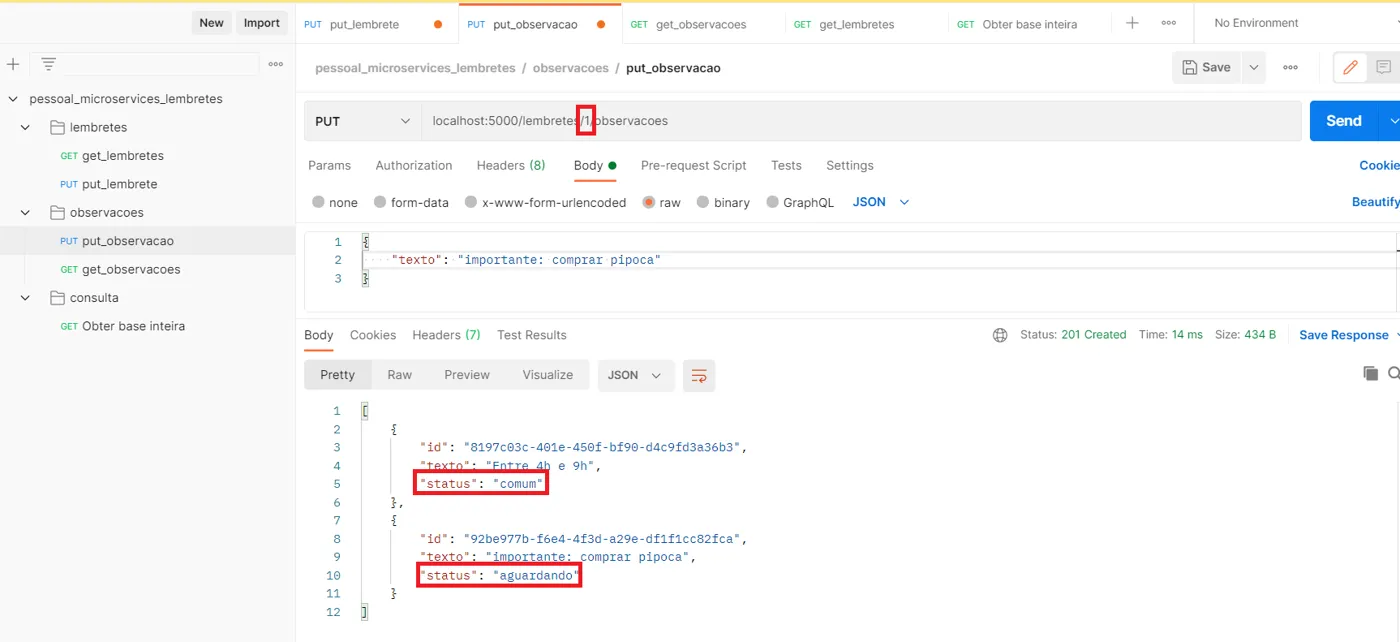
Task: Click the Import button
Action: click(x=262, y=23)
